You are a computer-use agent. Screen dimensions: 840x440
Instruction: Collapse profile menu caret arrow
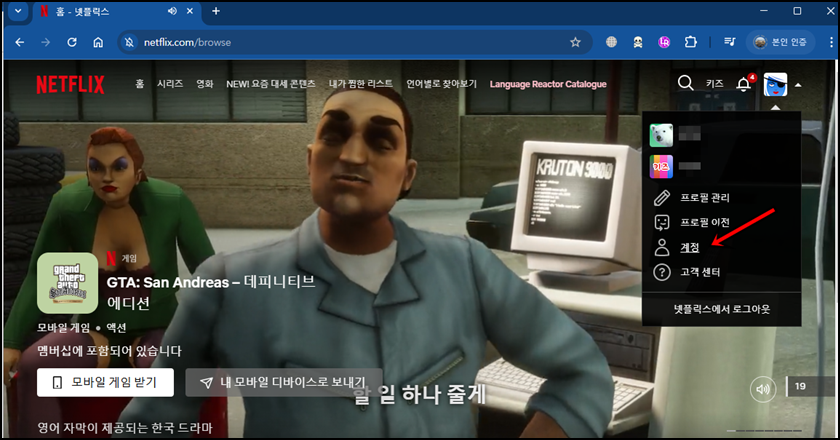coord(798,85)
